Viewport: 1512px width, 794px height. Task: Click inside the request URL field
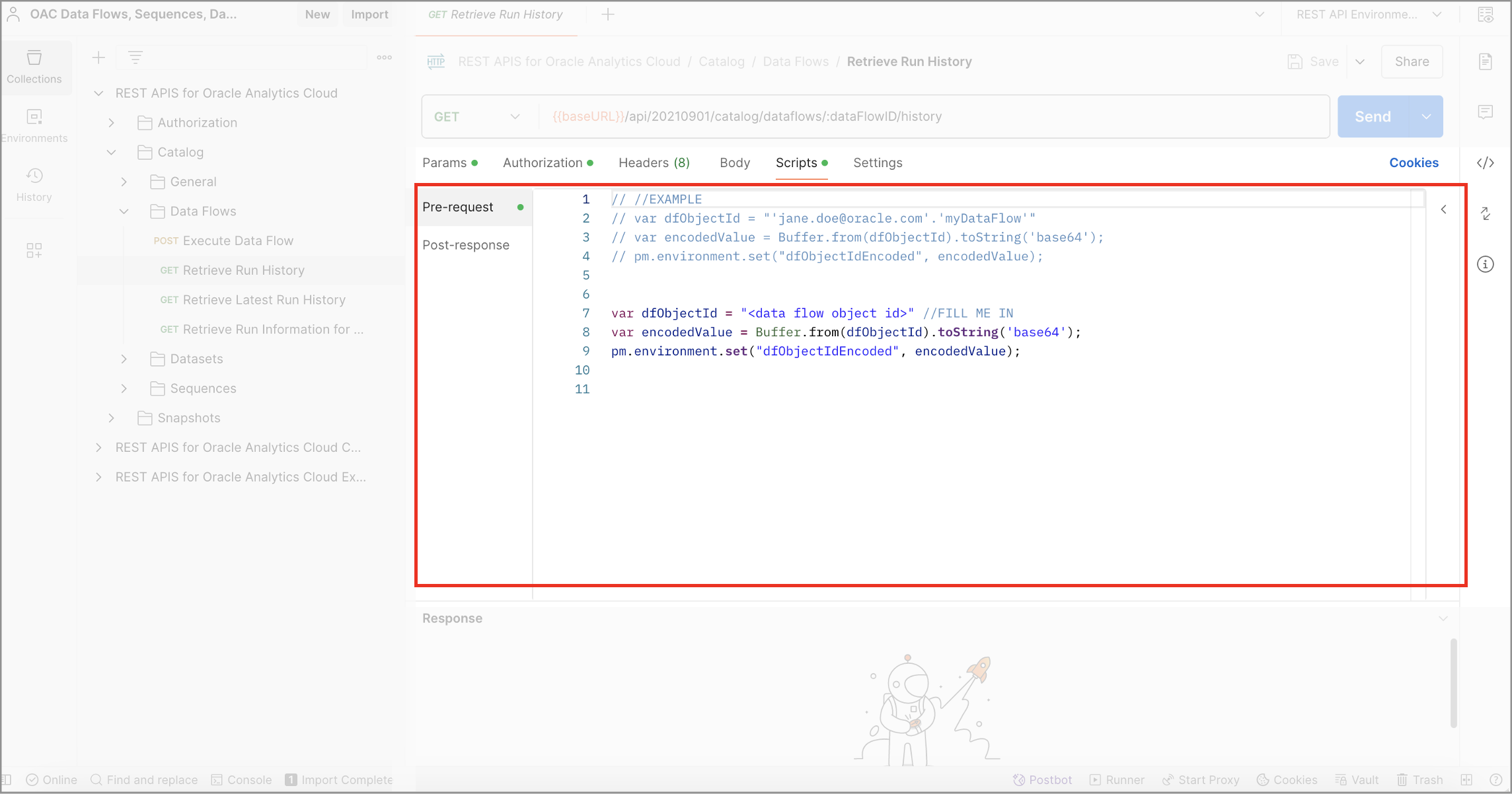[x=859, y=116]
